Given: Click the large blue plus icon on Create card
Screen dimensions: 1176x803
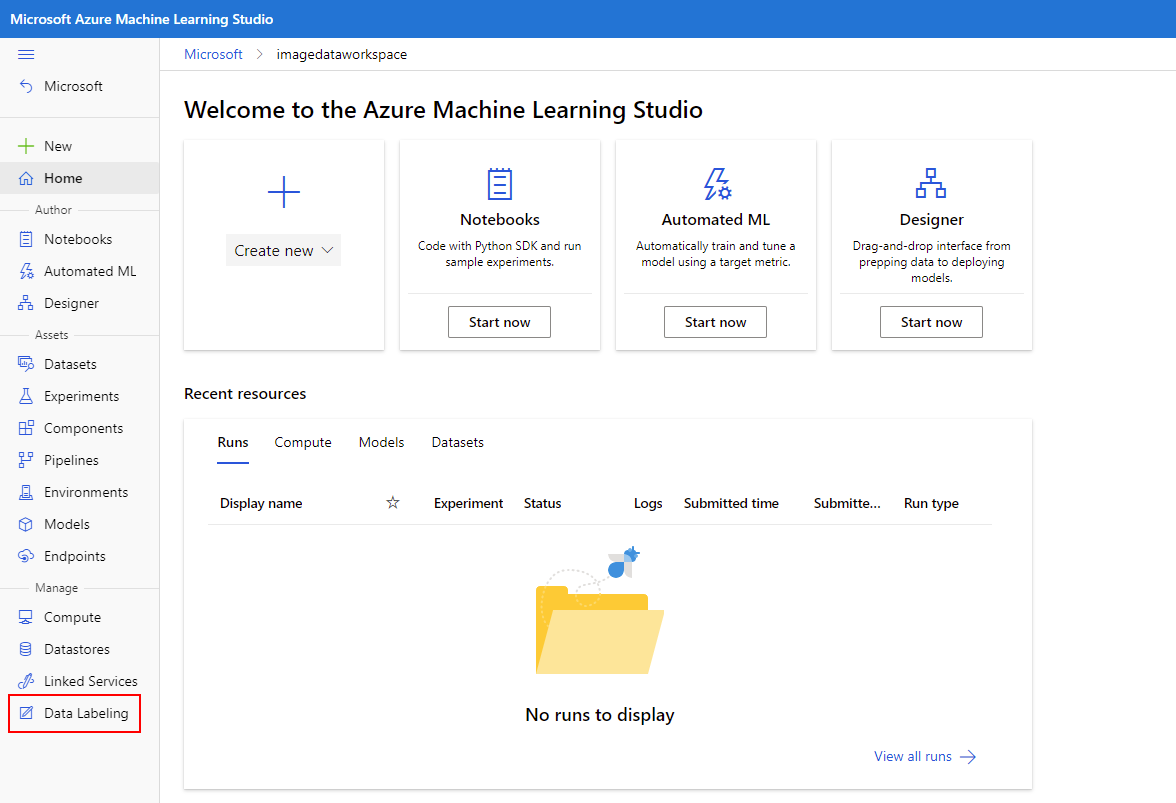Looking at the screenshot, I should pyautogui.click(x=284, y=192).
